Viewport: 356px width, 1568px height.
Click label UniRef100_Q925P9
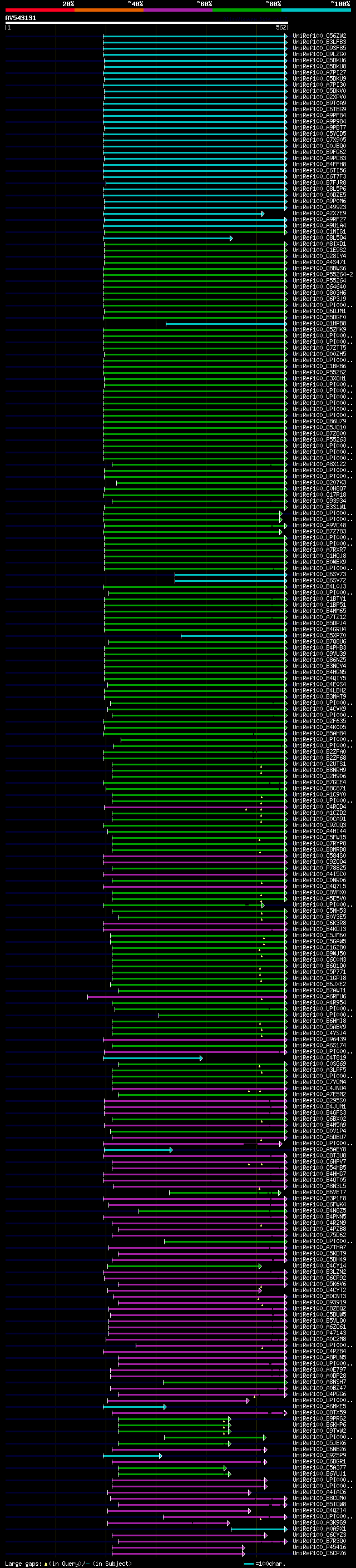click(x=319, y=1456)
